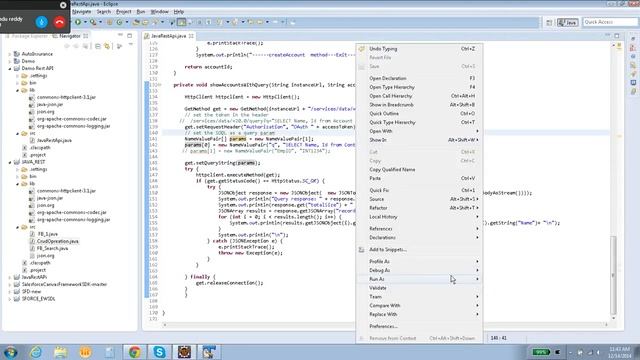Image resolution: width=640 pixels, height=360 pixels.
Task: Click Collapse All icon in Navigator toolbar
Action: [x=98, y=46]
